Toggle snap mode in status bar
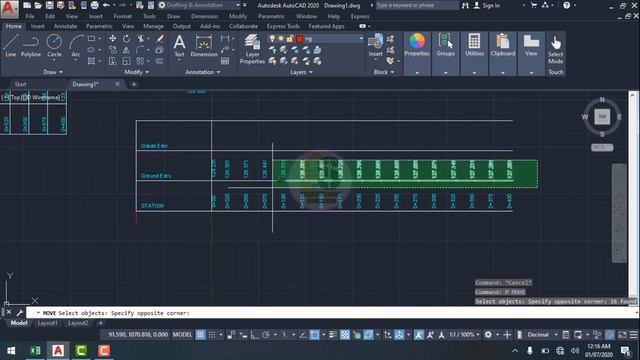This screenshot has height=360, width=640. [x=212, y=335]
